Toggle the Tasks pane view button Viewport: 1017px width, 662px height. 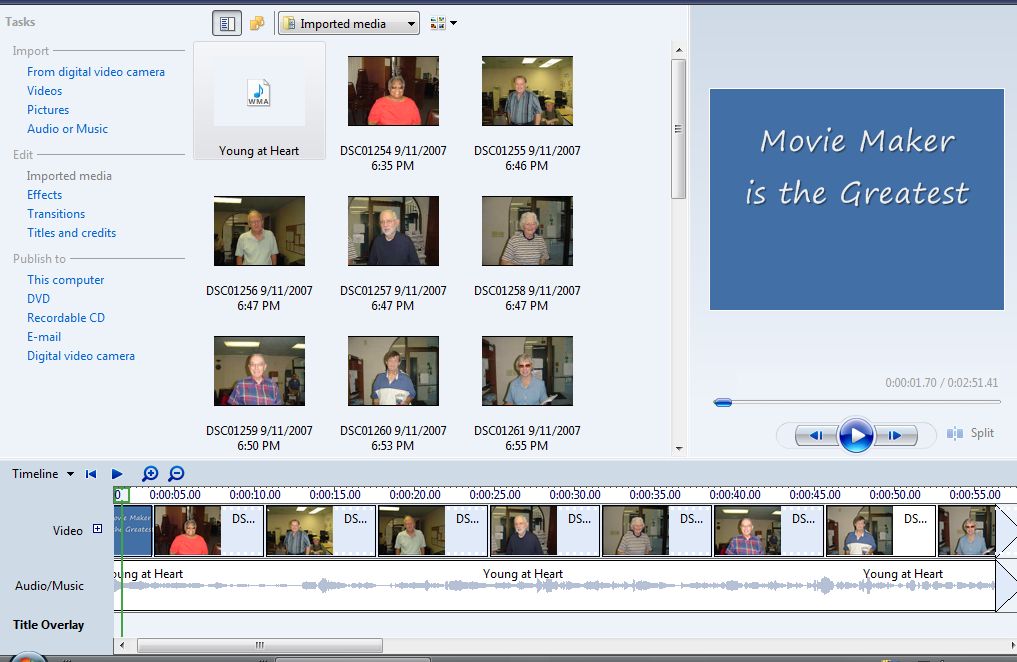pyautogui.click(x=227, y=24)
